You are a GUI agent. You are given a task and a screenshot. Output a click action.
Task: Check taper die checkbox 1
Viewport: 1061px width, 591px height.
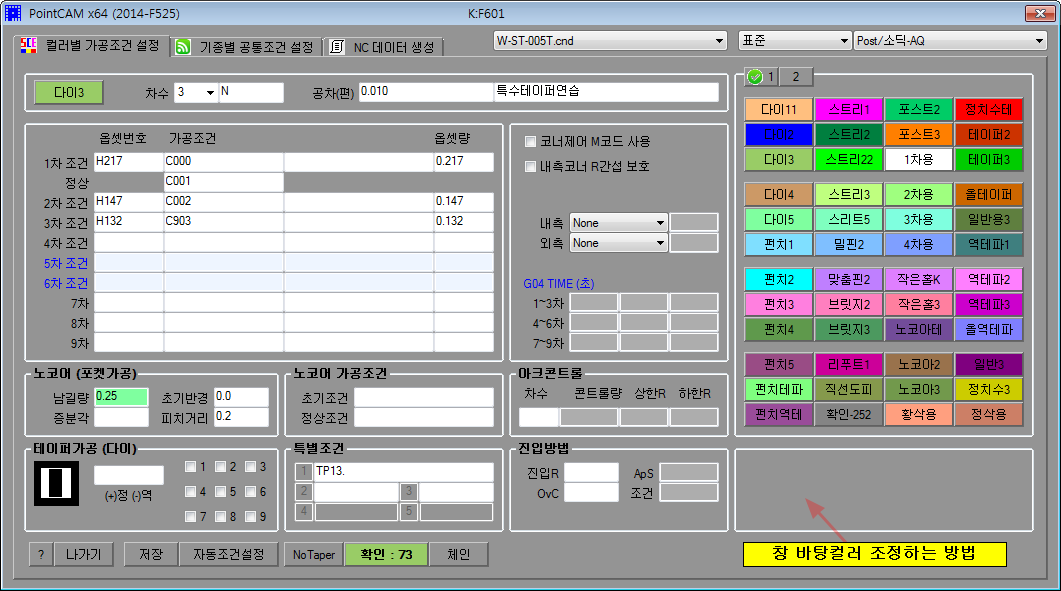190,466
